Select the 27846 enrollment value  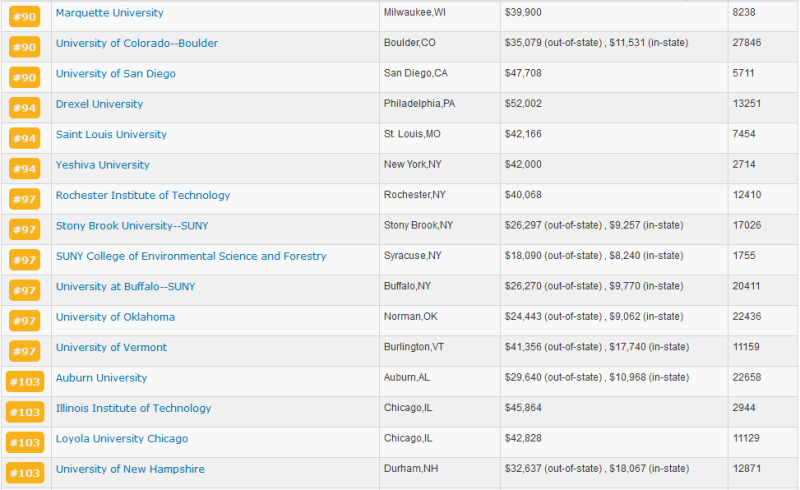tap(747, 43)
